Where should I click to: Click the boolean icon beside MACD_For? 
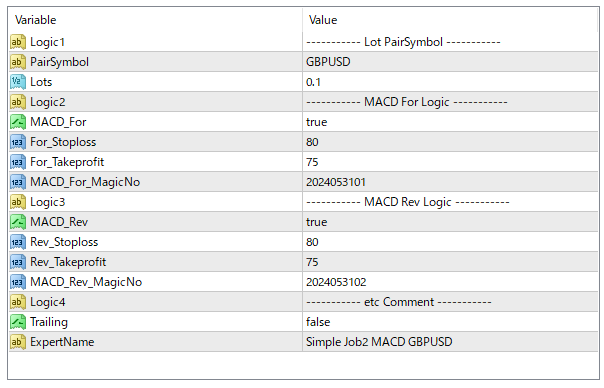(18, 122)
